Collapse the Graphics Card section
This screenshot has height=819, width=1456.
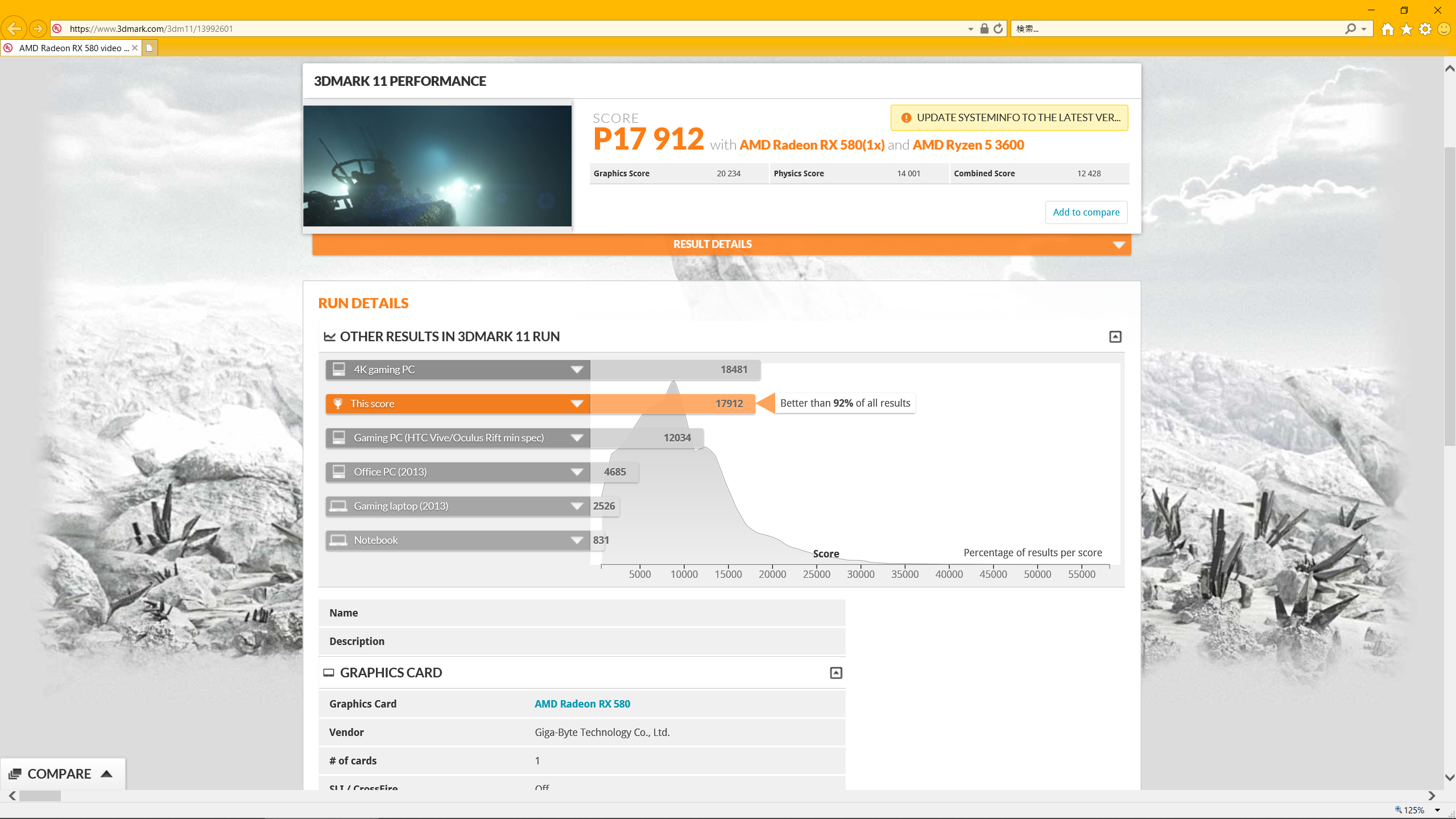pyautogui.click(x=835, y=673)
